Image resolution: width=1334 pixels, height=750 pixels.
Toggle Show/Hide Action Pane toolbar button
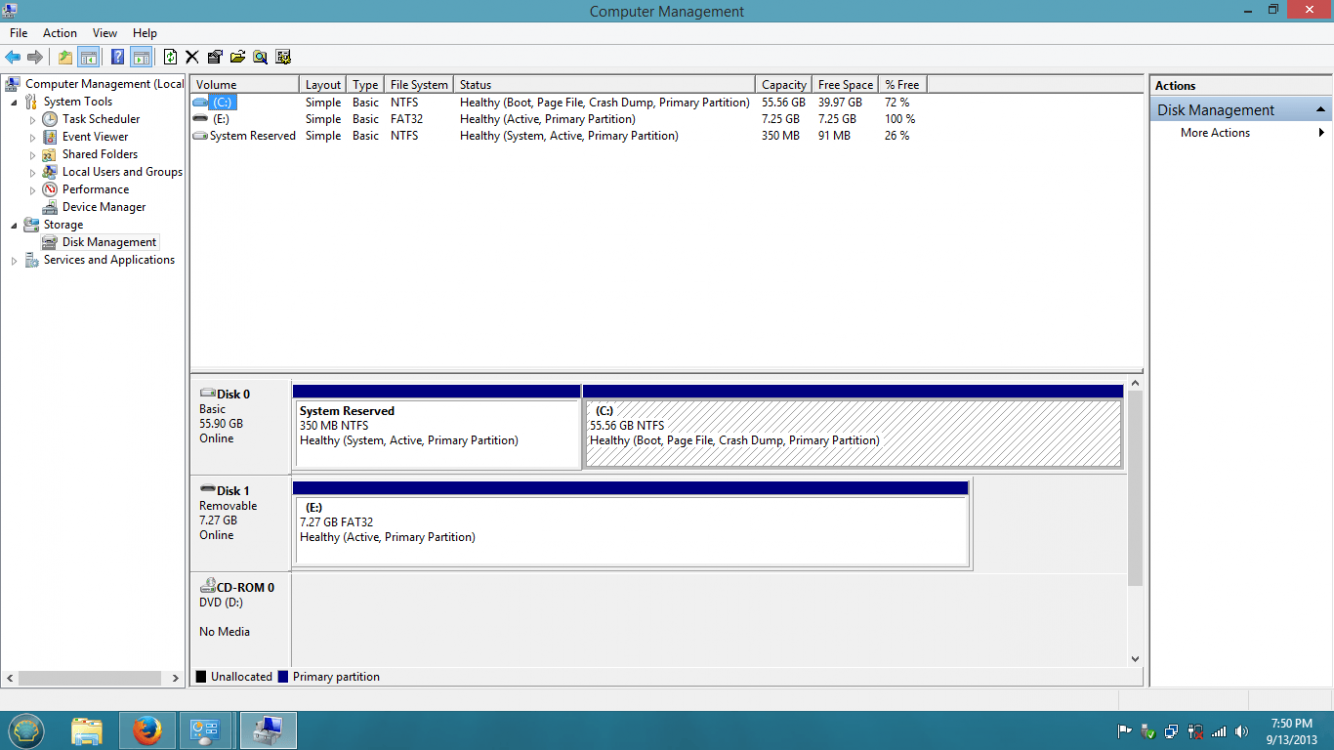(x=141, y=57)
